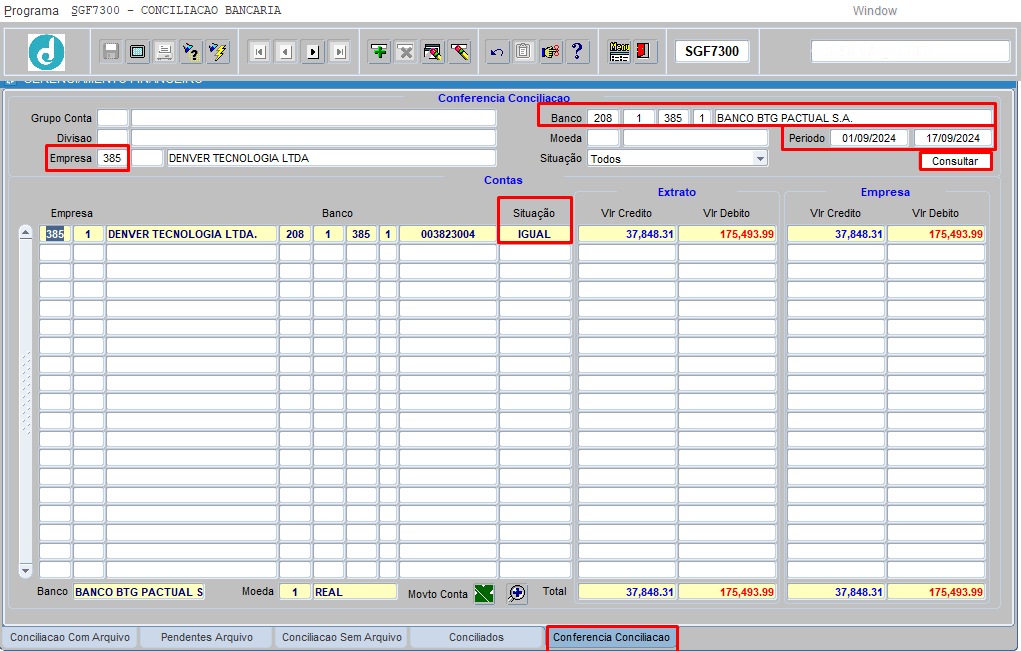Switch to Conciliacao Com Arquivo tab

tap(70, 637)
